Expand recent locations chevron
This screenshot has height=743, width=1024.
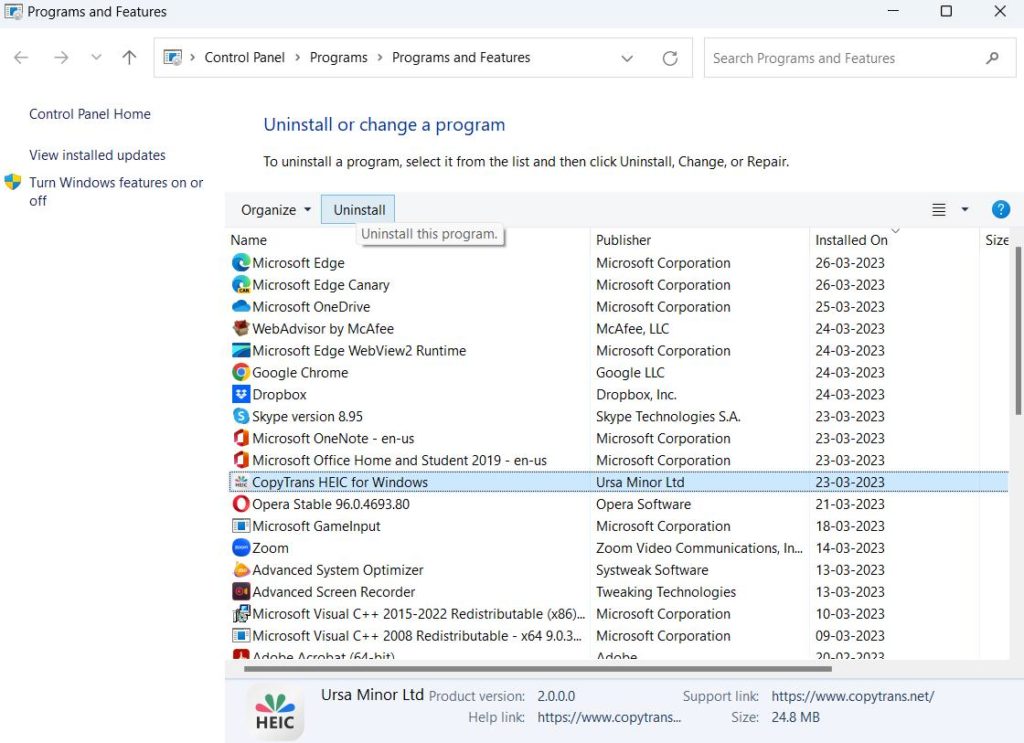pos(96,58)
